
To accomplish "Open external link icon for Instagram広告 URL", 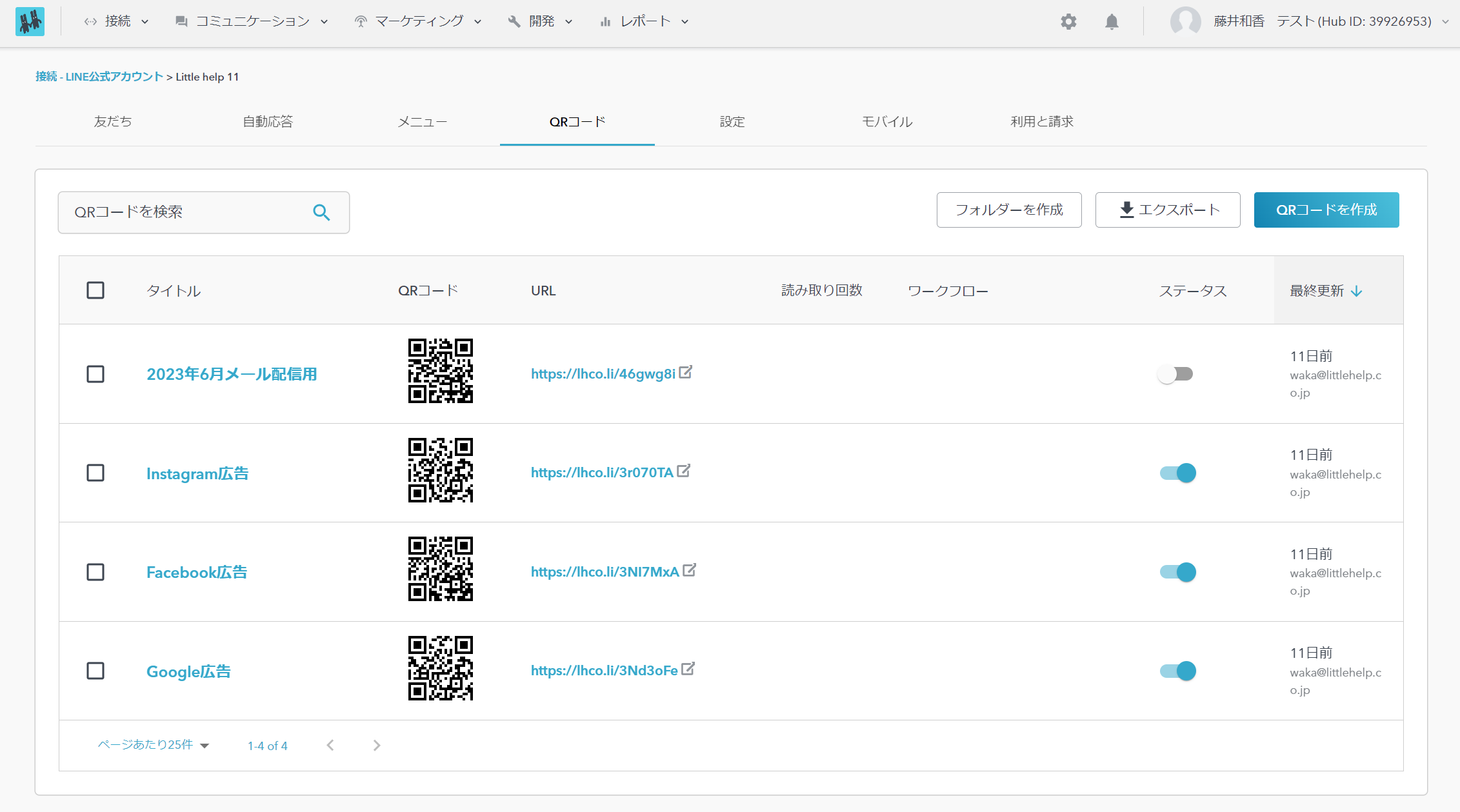I will [x=684, y=471].
